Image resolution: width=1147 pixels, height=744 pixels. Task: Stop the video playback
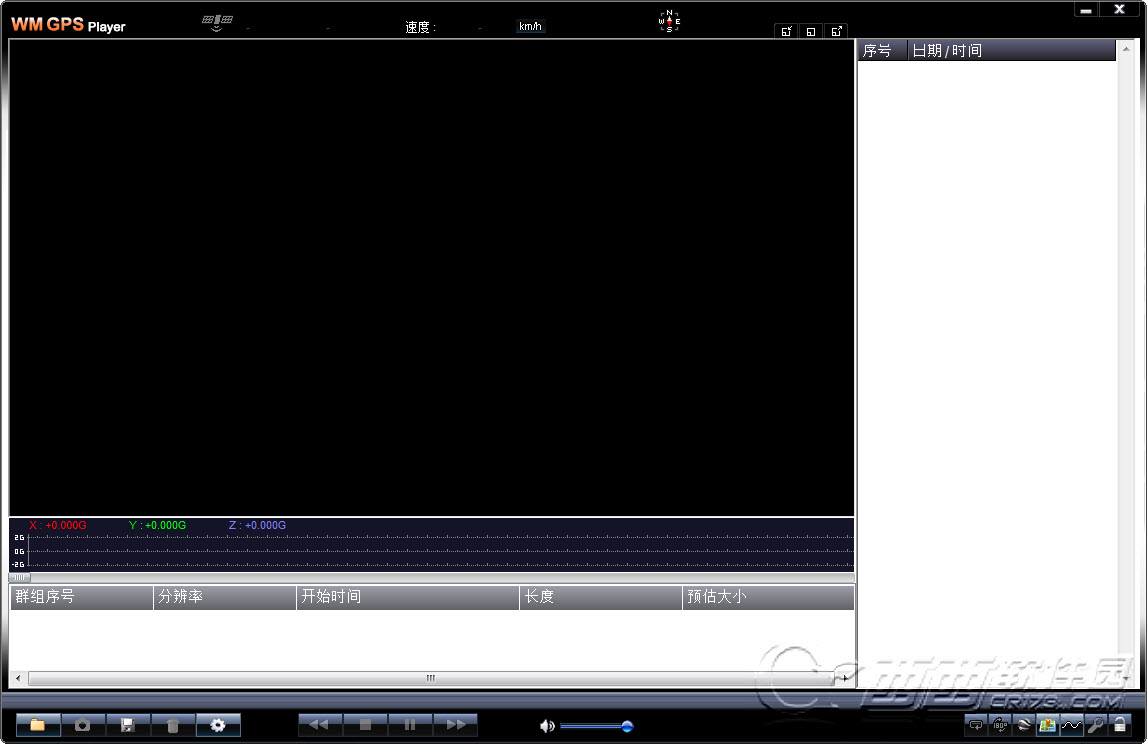point(365,725)
